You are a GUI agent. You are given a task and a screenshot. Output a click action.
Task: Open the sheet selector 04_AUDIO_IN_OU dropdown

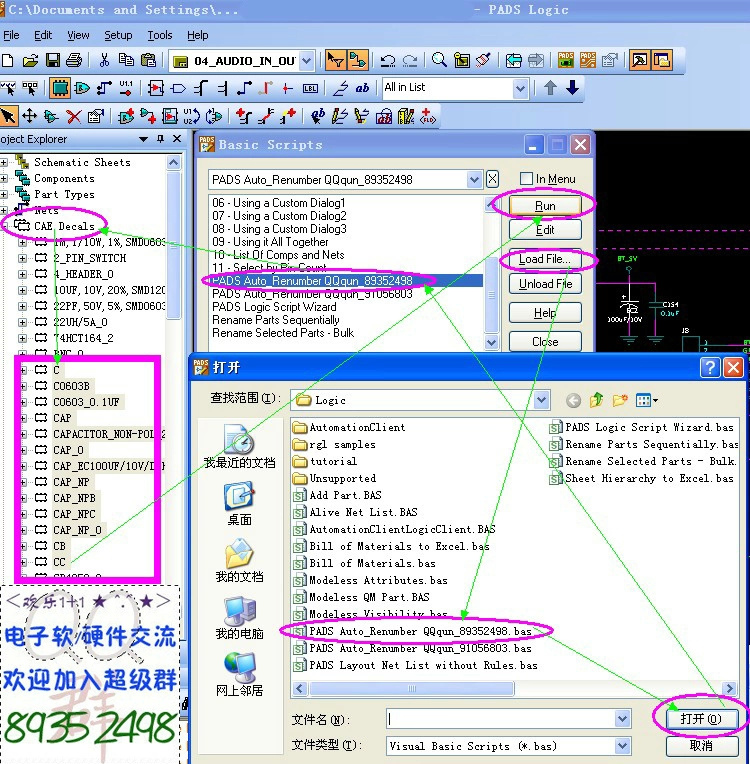click(x=307, y=61)
